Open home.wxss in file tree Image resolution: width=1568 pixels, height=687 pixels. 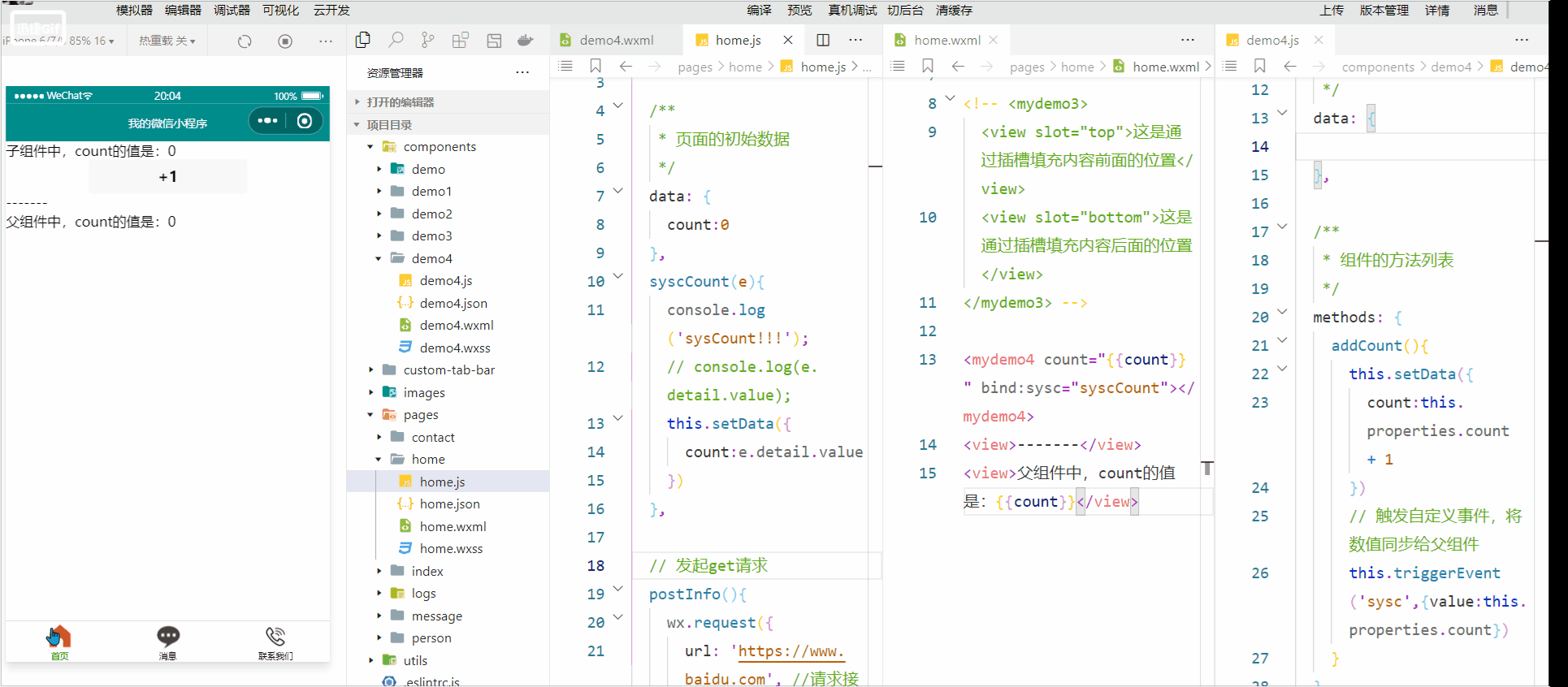pyautogui.click(x=451, y=548)
